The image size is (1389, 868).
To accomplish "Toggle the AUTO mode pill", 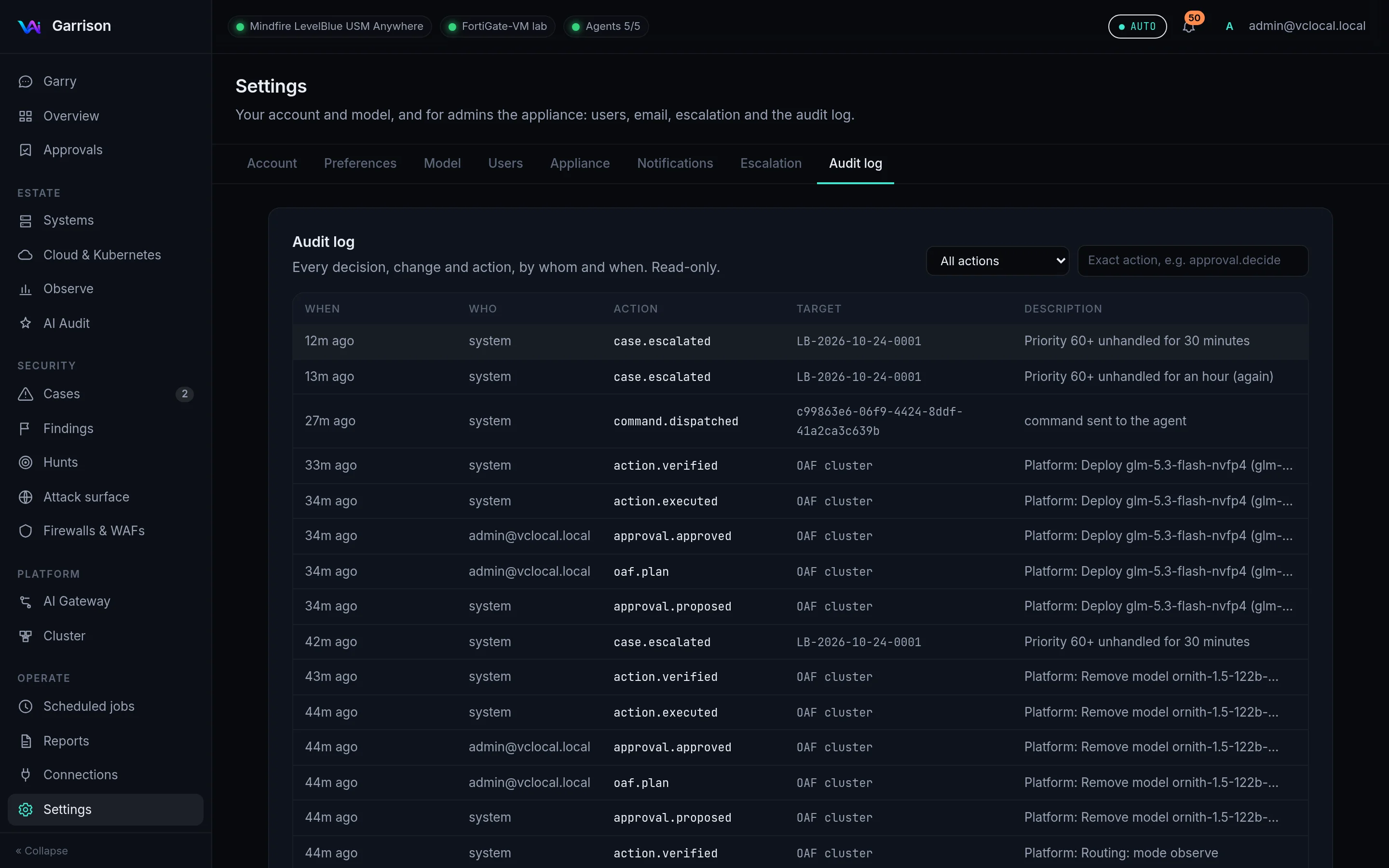I will [x=1137, y=27].
